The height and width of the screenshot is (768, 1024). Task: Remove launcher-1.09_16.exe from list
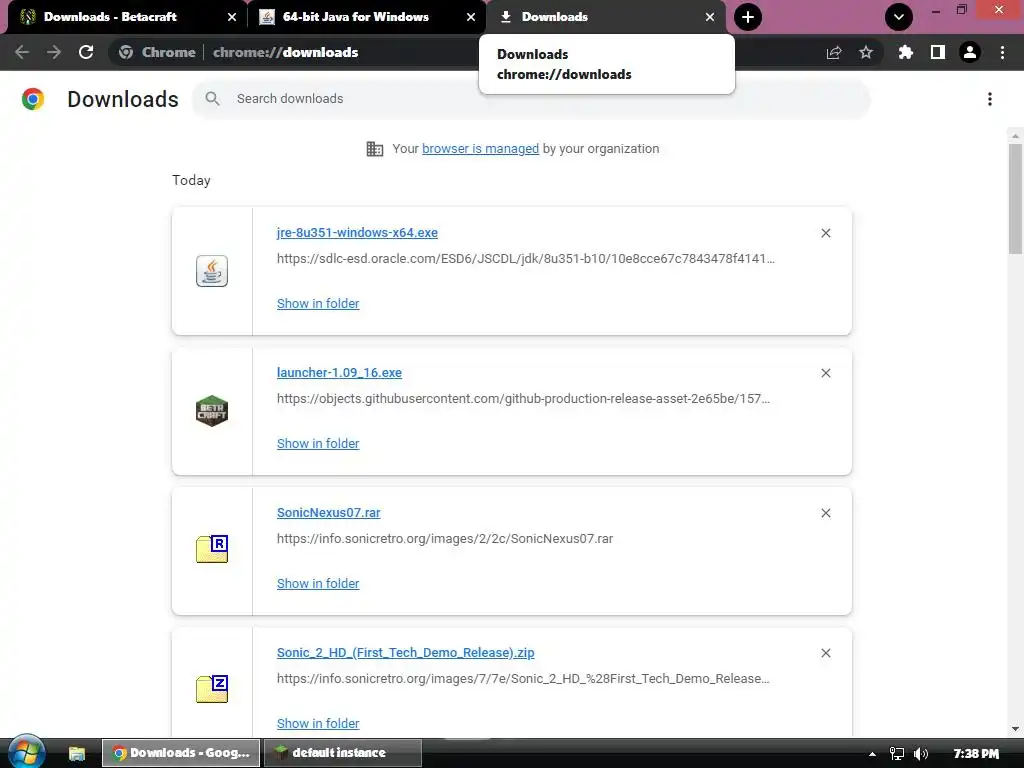[x=825, y=373]
